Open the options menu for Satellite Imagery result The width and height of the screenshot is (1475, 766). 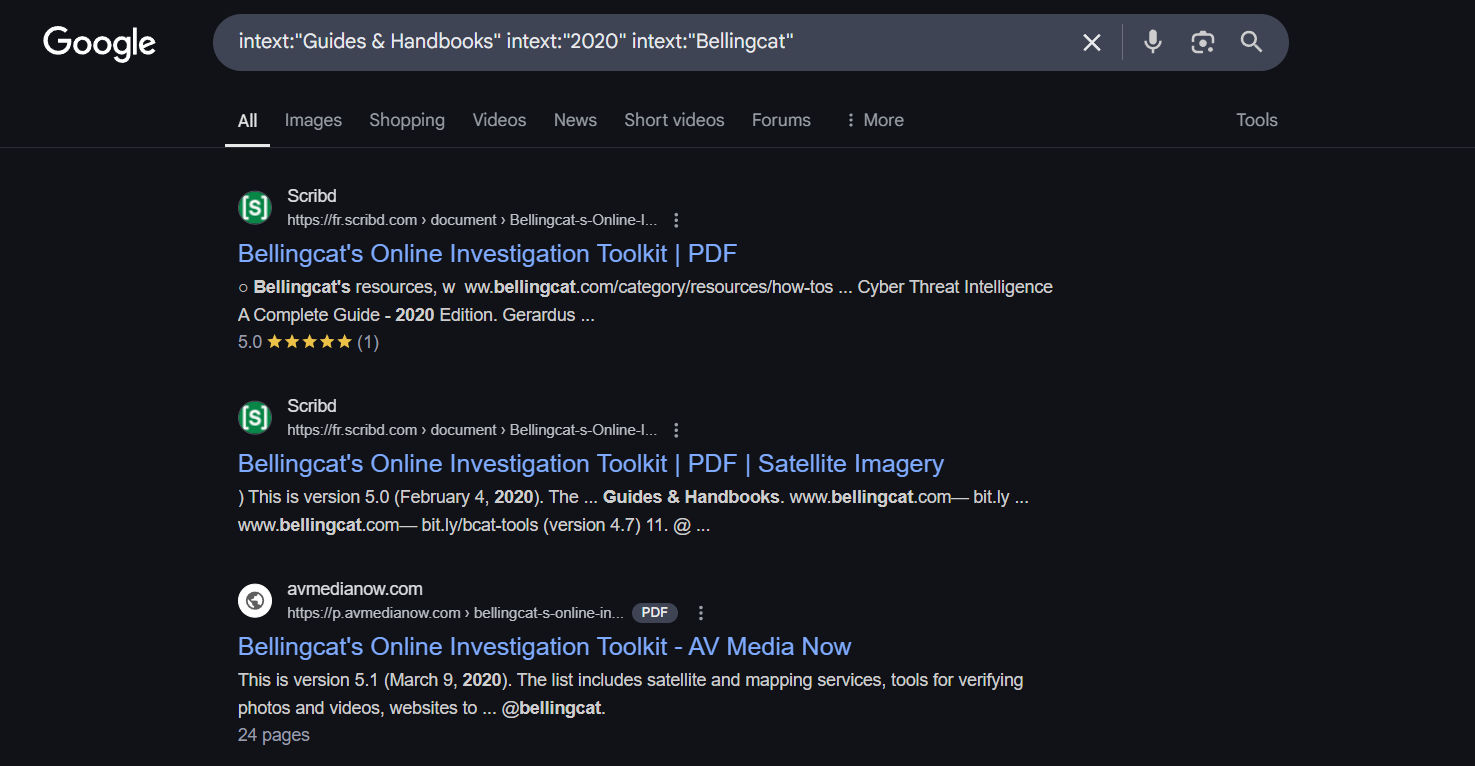click(x=677, y=430)
